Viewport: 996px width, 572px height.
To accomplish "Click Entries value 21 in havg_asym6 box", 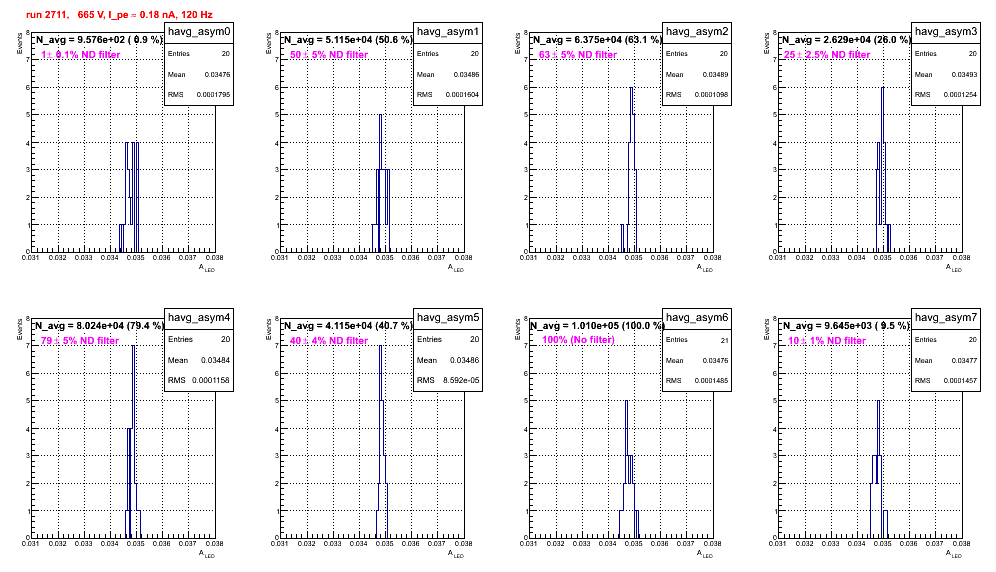I will pyautogui.click(x=724, y=340).
